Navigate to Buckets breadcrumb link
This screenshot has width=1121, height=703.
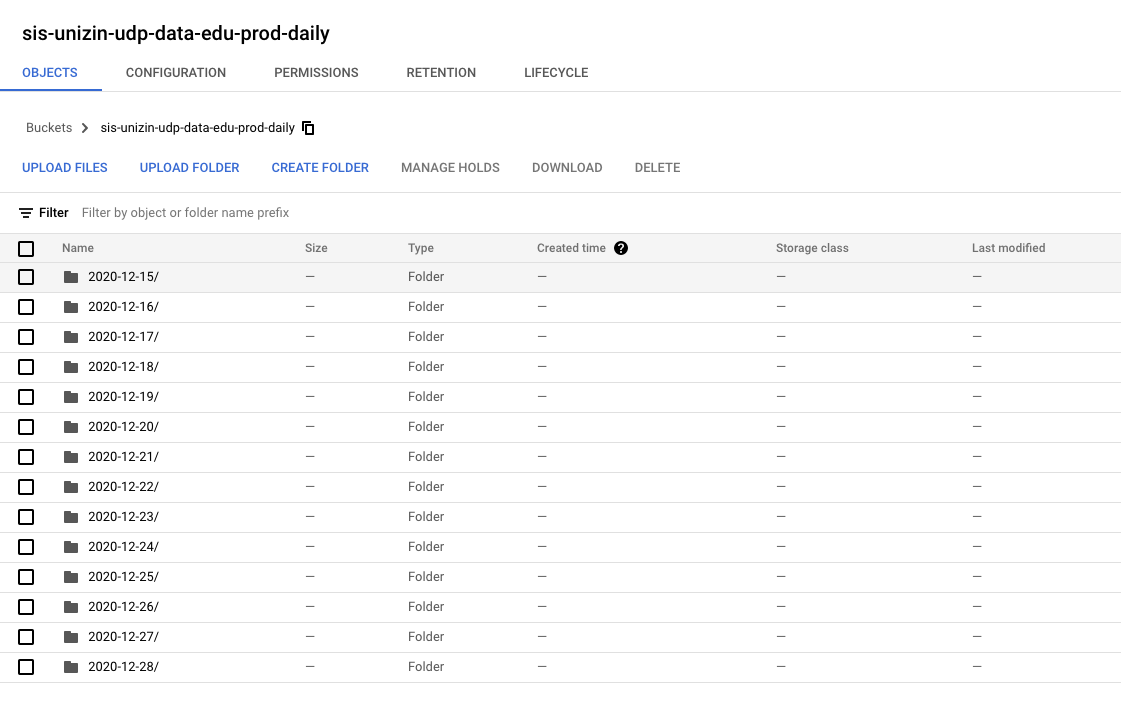[49, 128]
